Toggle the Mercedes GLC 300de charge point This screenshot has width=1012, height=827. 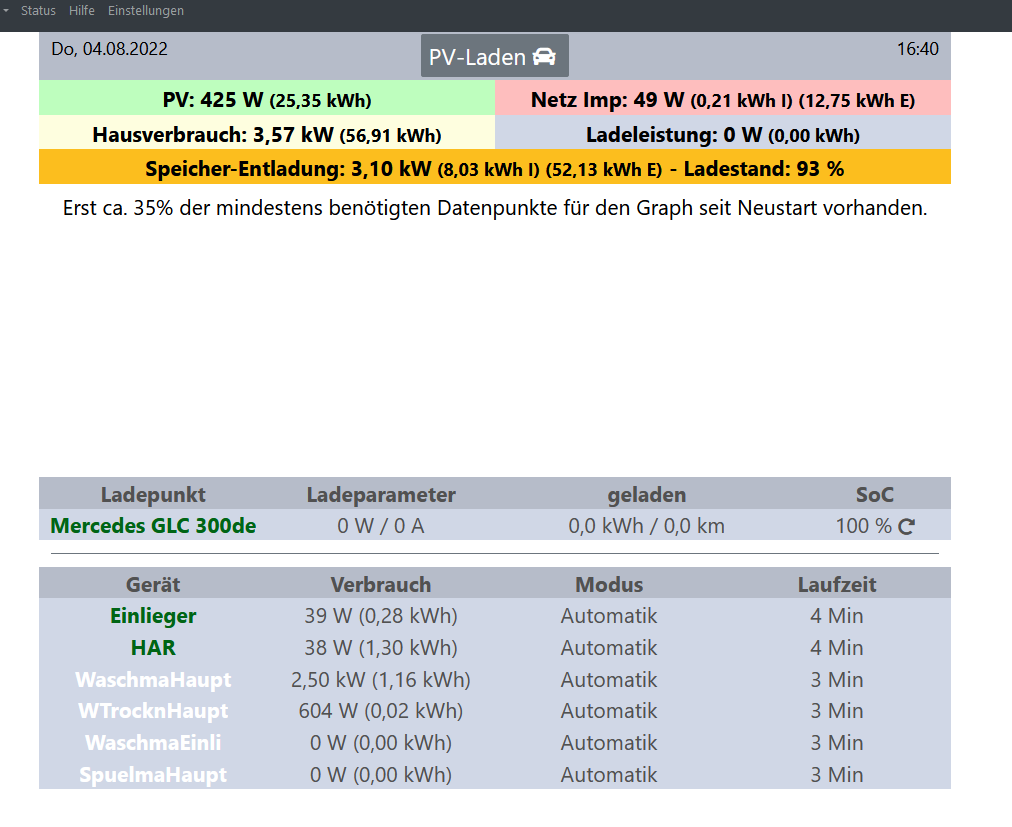[x=153, y=526]
